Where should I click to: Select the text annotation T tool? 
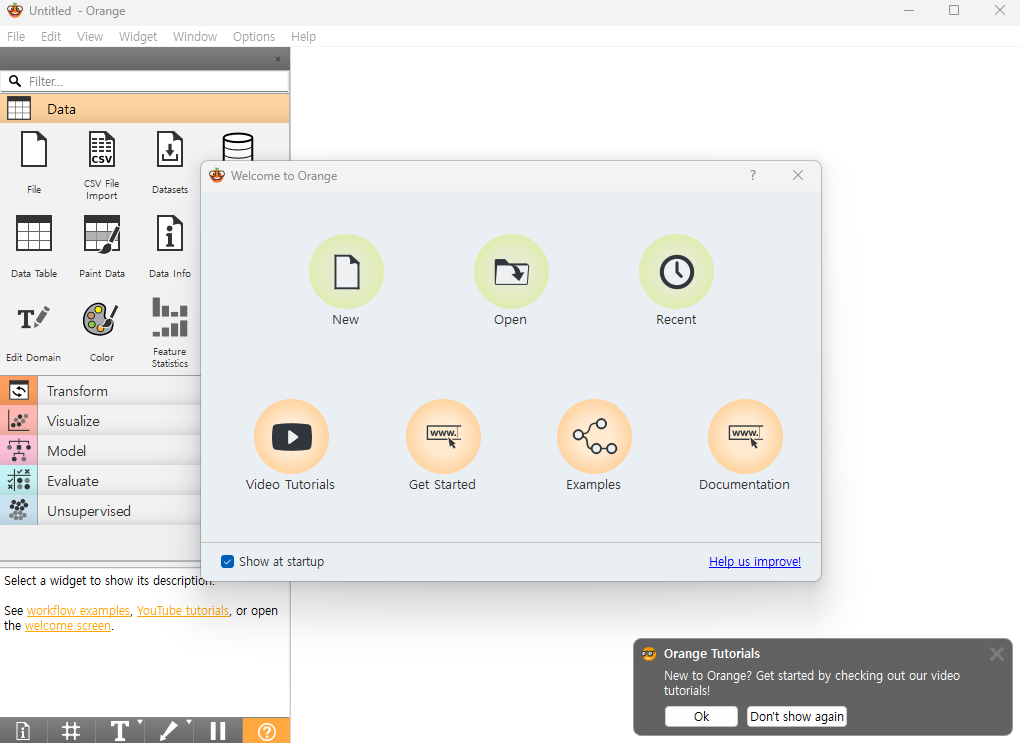click(120, 731)
